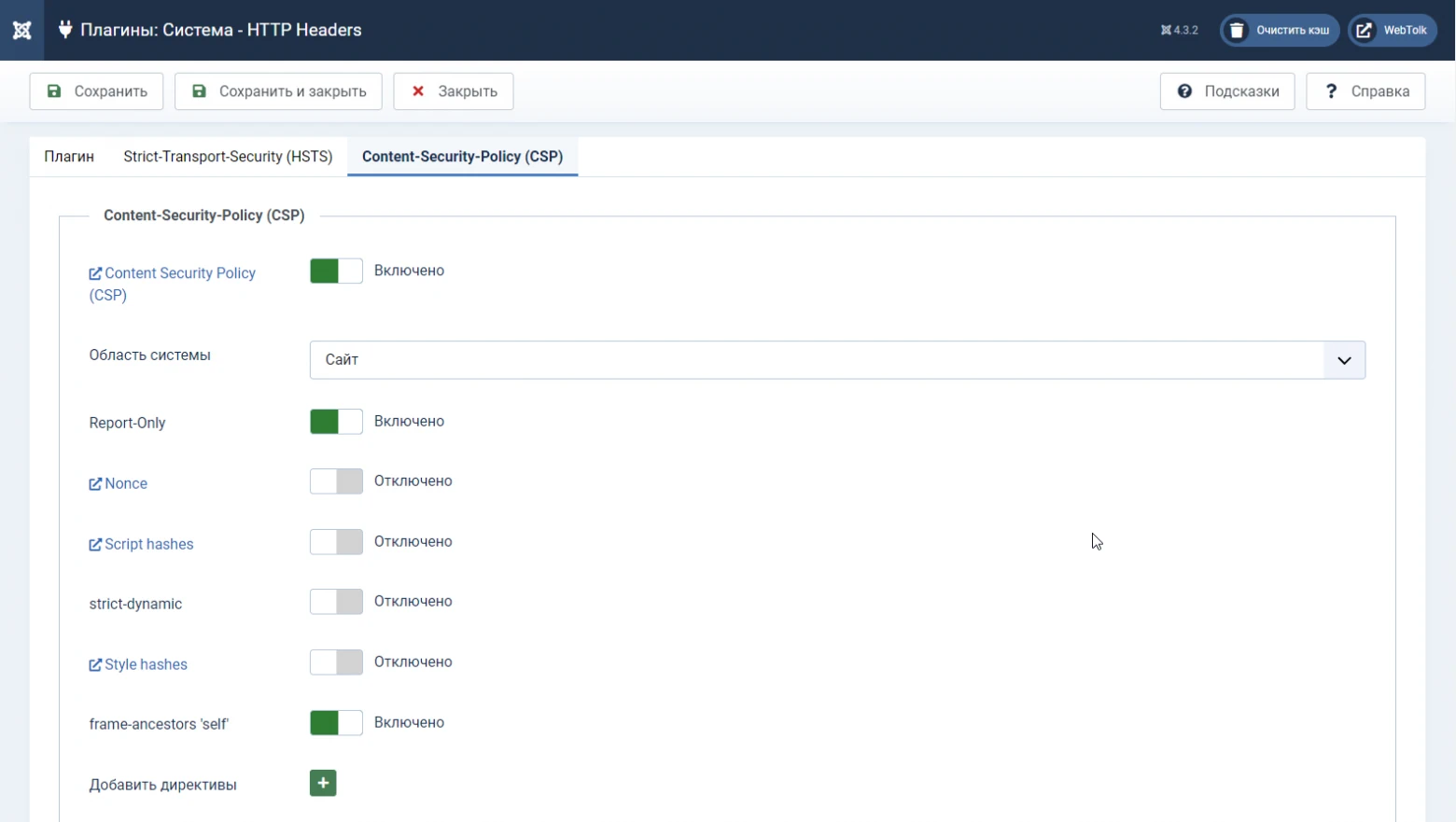Open the WebTolk site link

(x=1392, y=30)
